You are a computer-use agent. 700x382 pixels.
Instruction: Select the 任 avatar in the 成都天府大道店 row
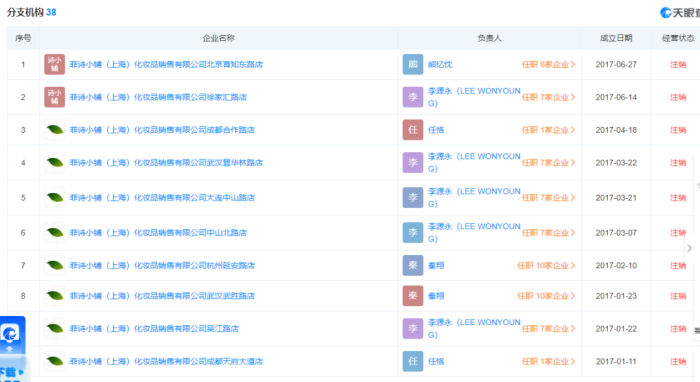413,361
